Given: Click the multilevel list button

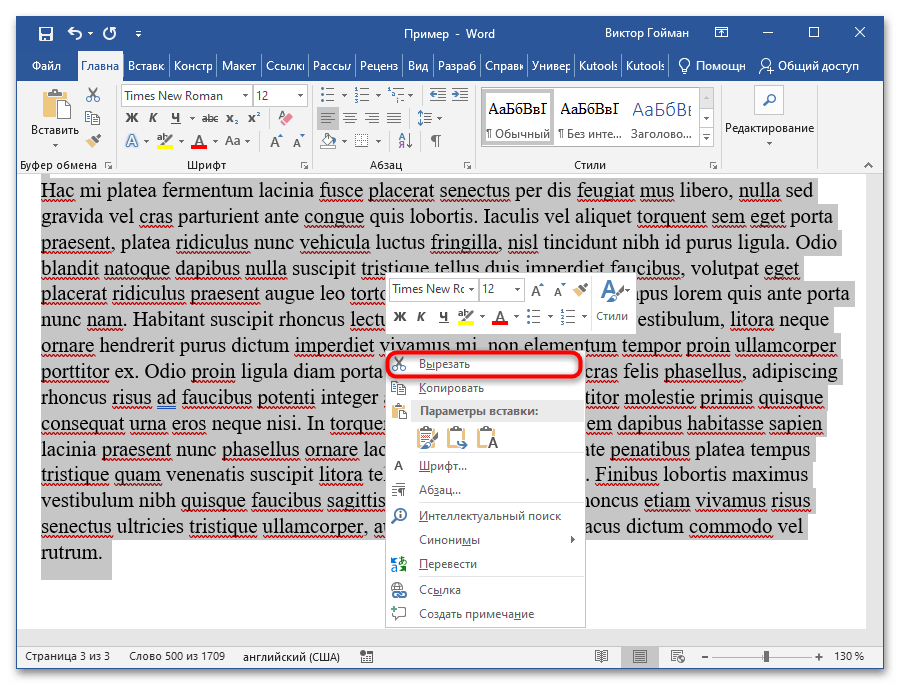Looking at the screenshot, I should click(396, 95).
